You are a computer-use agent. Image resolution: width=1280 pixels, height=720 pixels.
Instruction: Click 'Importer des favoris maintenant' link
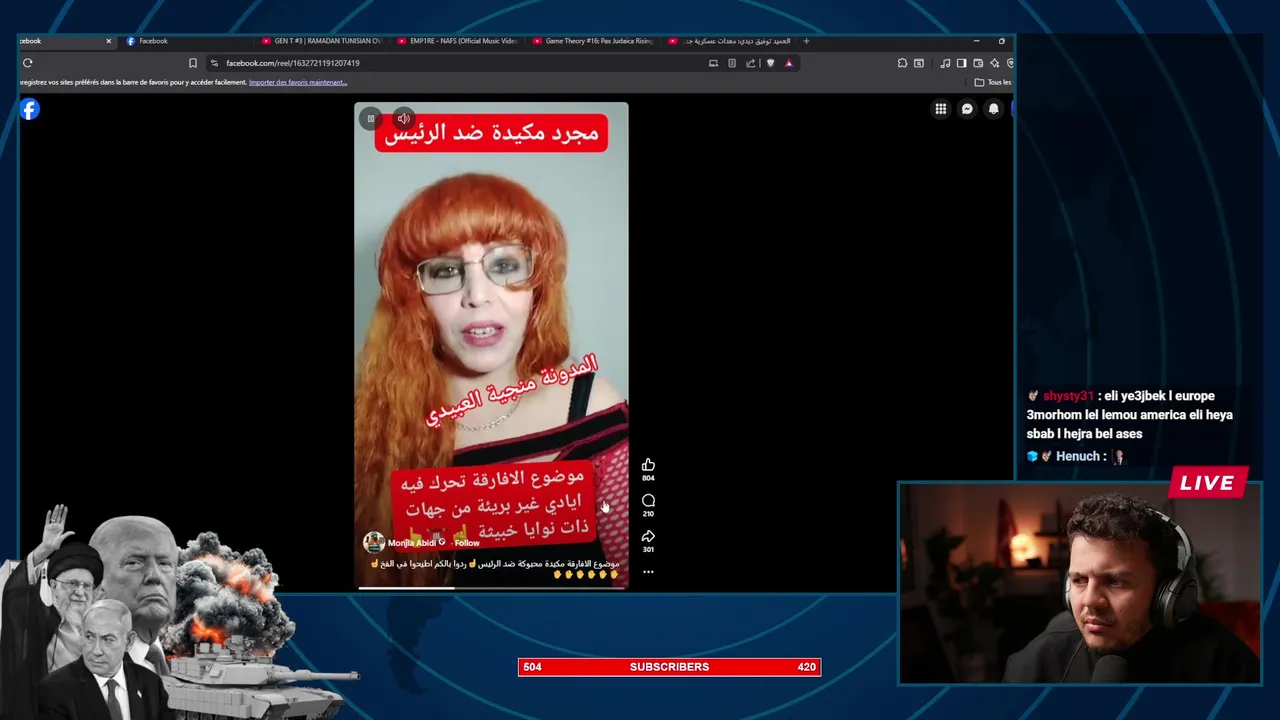point(298,82)
